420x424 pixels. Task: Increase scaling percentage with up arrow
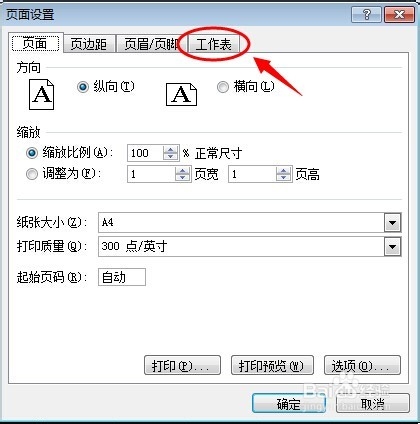(171, 150)
